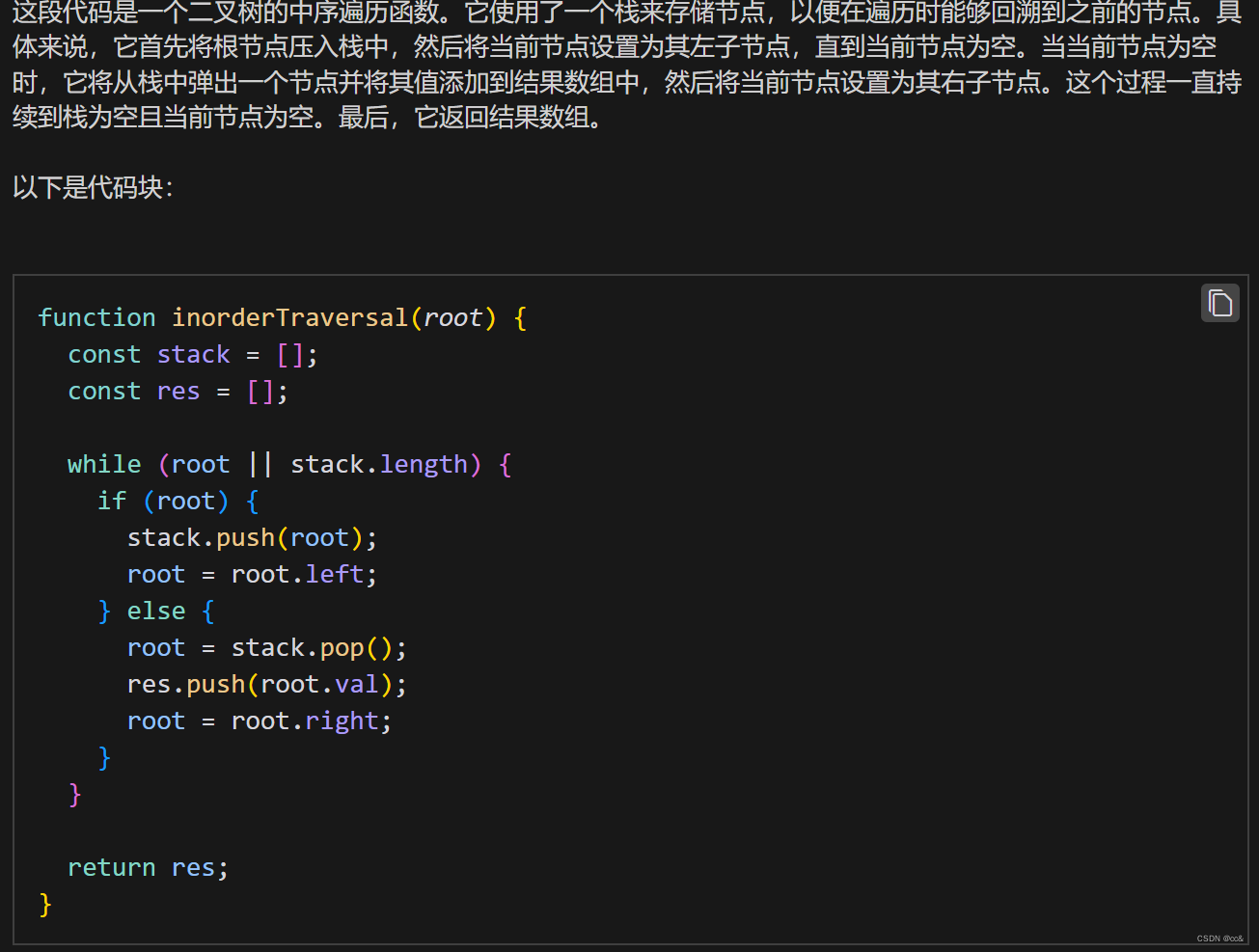The image size is (1259, 952).
Task: Click the return res statement
Action: pos(147,867)
